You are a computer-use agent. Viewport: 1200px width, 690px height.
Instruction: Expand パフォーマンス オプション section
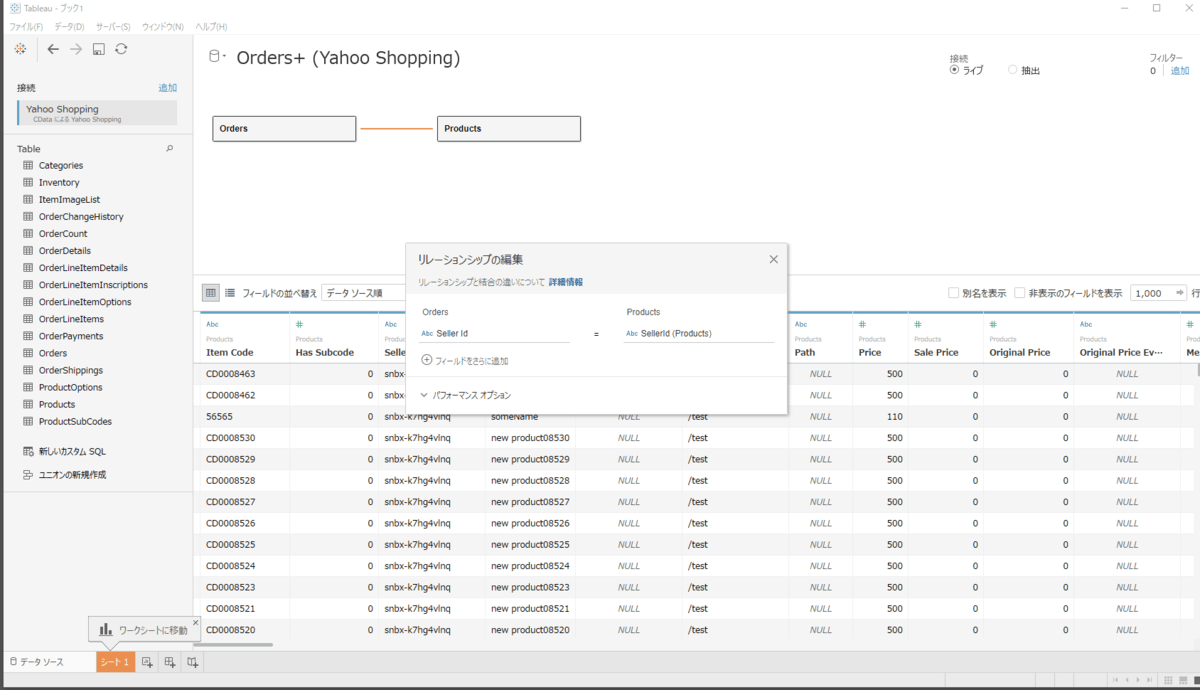(466, 396)
